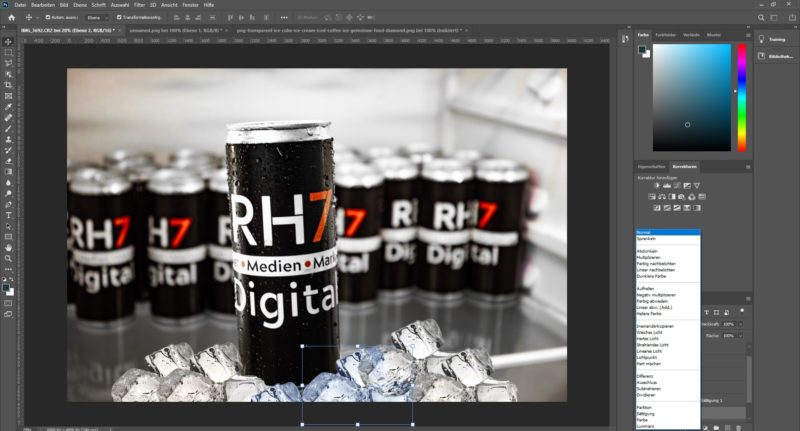Choose Differenz blend mode

(645, 376)
